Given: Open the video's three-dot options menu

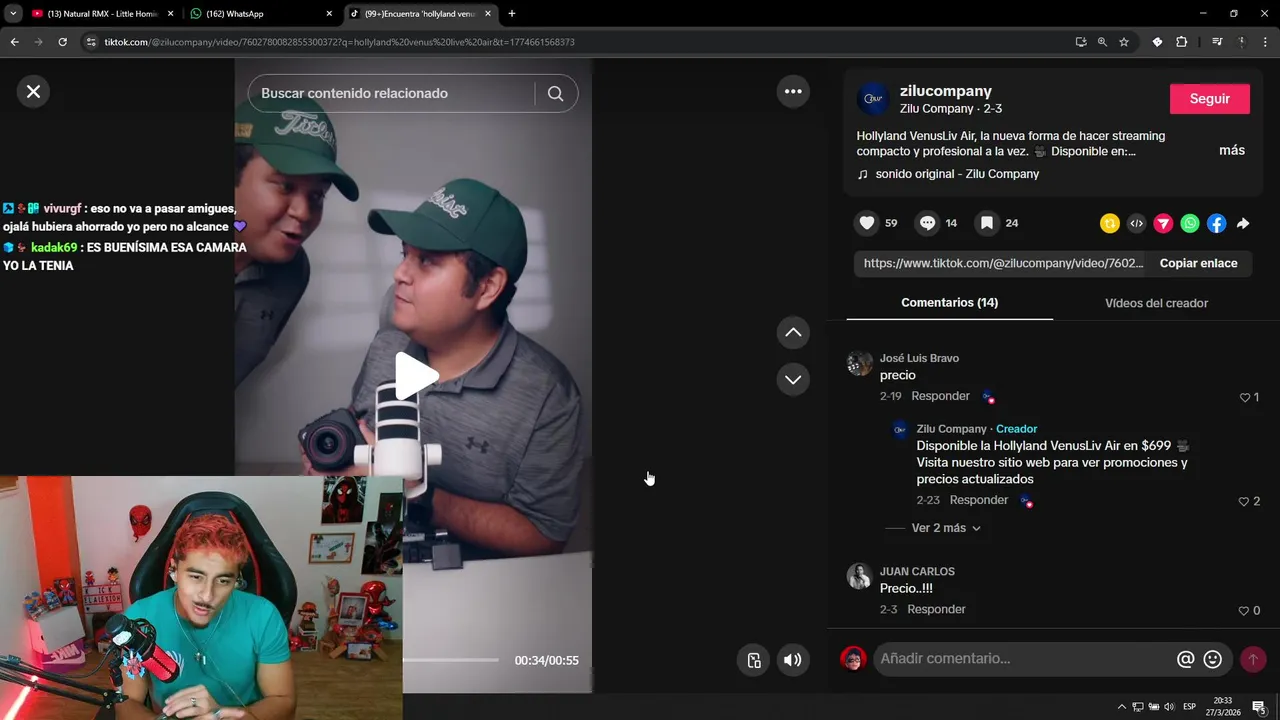Looking at the screenshot, I should point(793,91).
